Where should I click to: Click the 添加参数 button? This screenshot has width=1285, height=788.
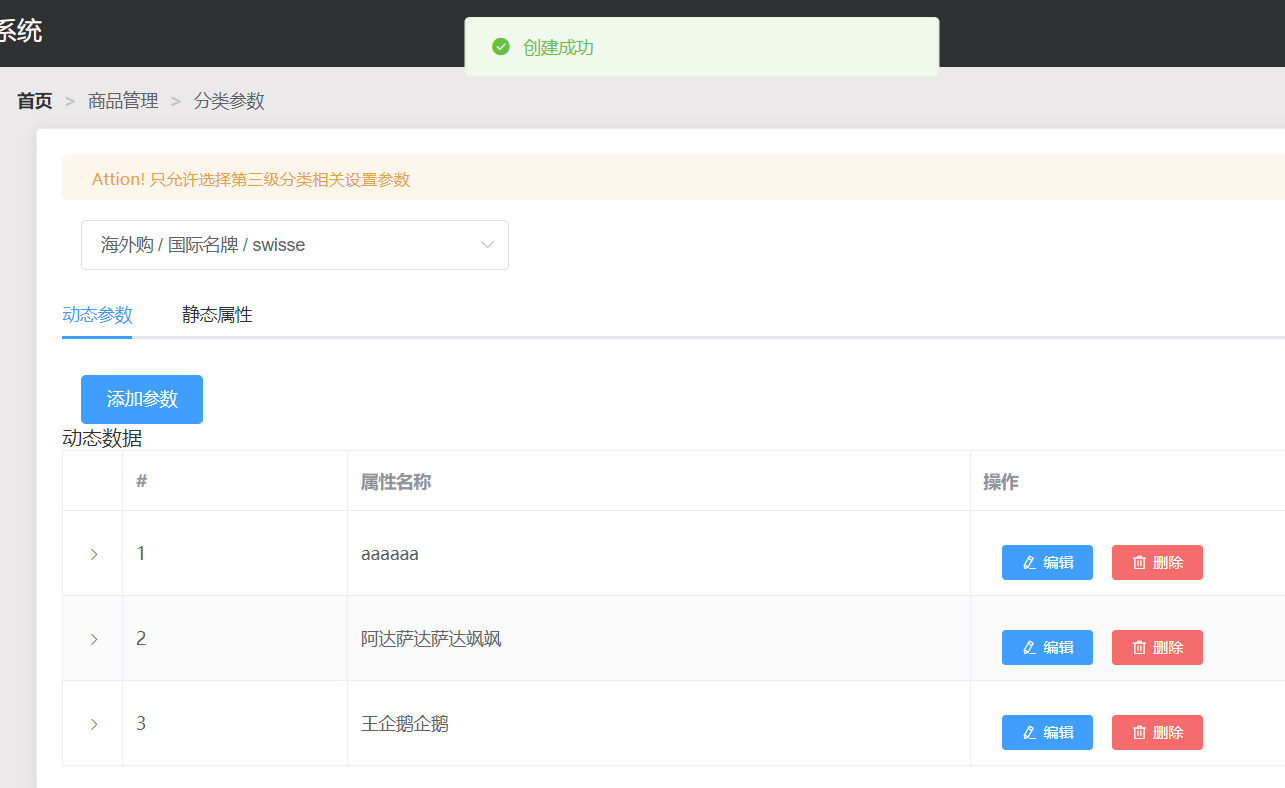click(x=141, y=399)
